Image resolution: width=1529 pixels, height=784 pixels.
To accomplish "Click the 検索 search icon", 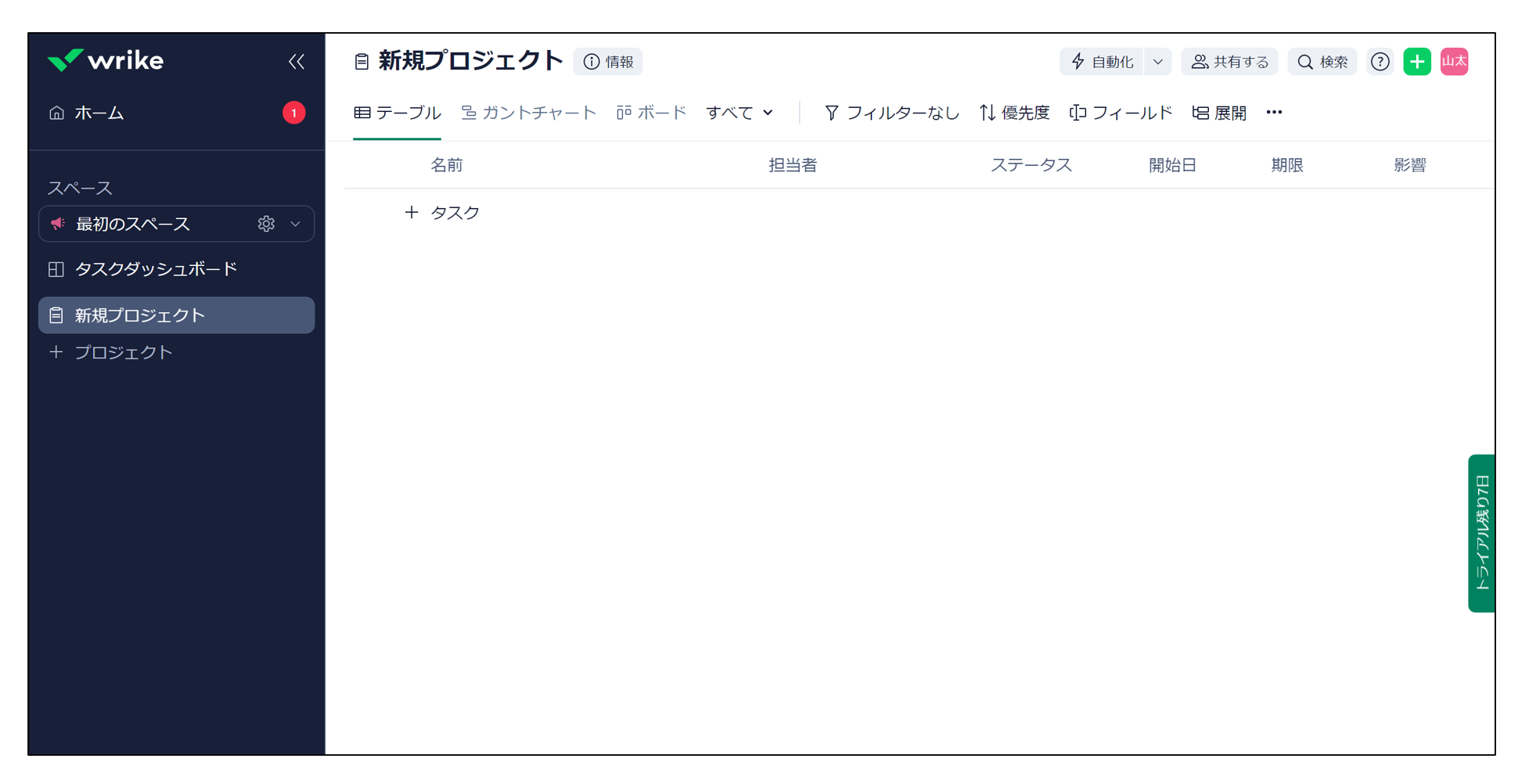I will click(1322, 61).
